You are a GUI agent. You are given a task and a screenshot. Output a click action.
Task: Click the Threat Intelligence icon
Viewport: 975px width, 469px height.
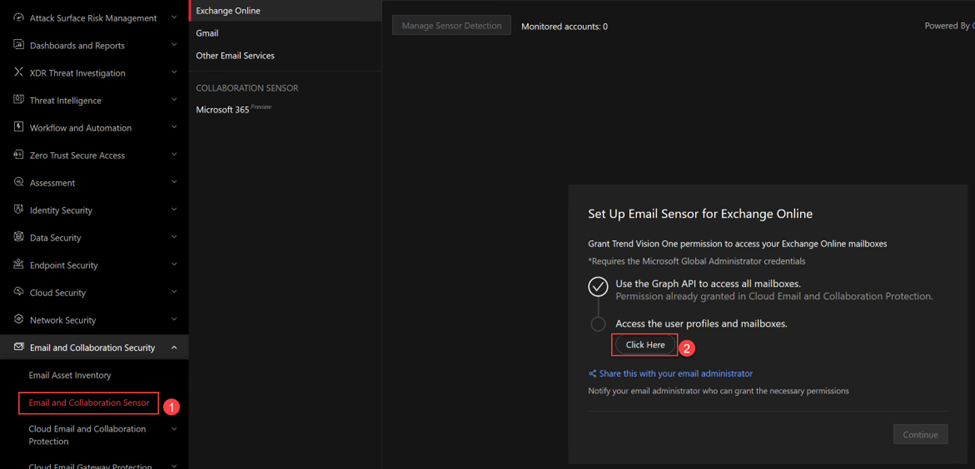tap(18, 100)
